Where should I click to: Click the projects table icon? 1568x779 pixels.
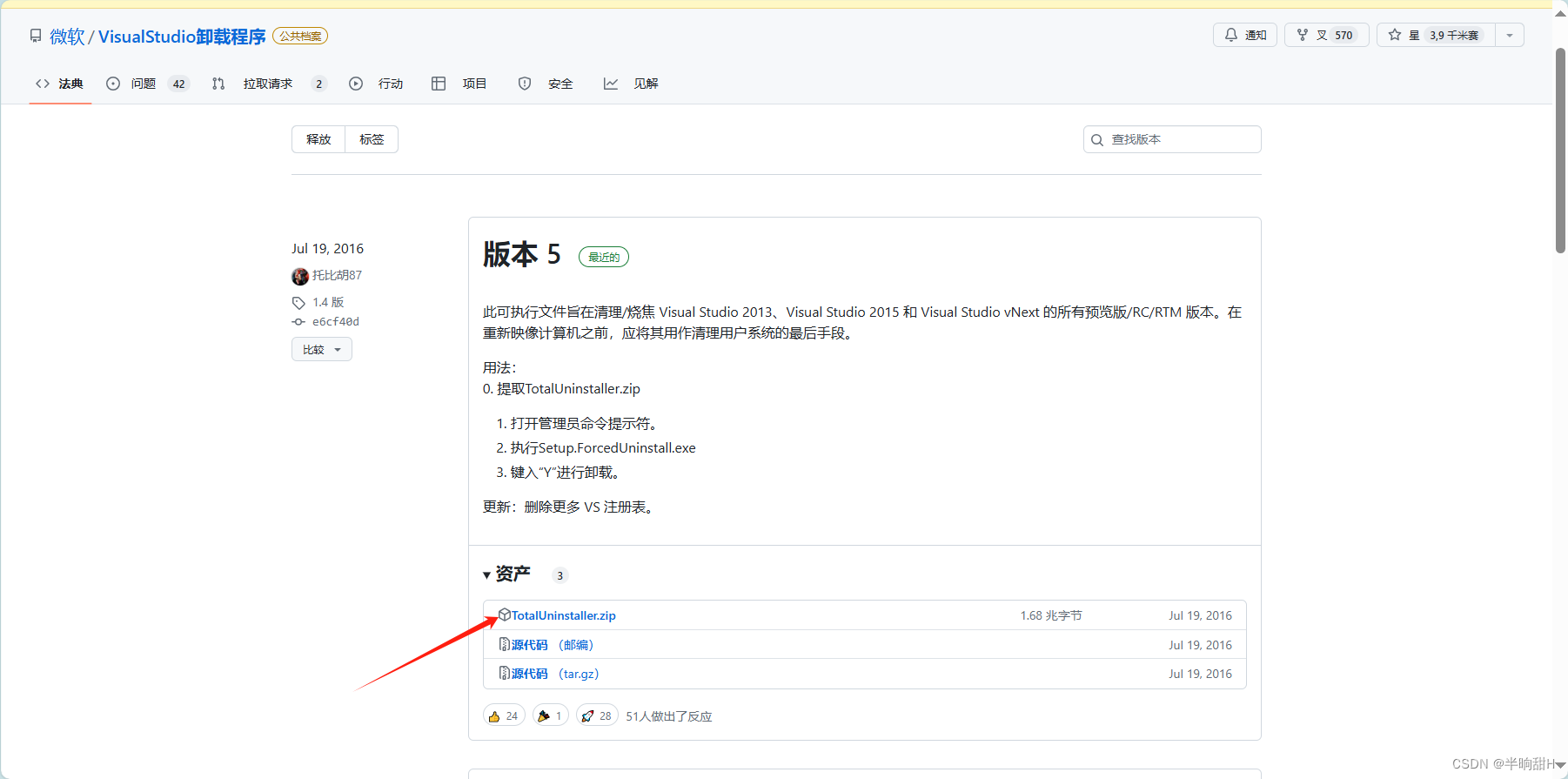click(x=439, y=84)
